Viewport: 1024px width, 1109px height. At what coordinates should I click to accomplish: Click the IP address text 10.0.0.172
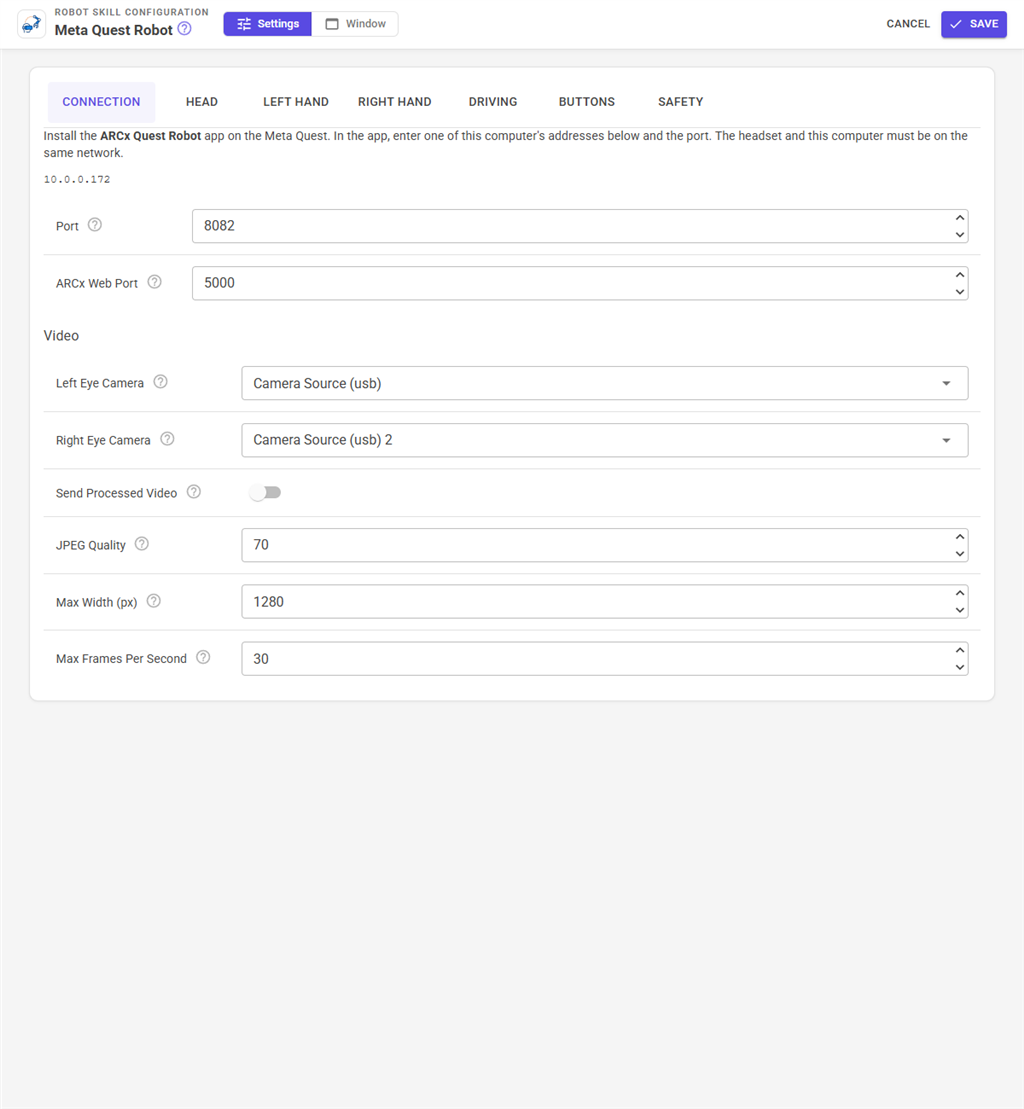[x=77, y=180]
